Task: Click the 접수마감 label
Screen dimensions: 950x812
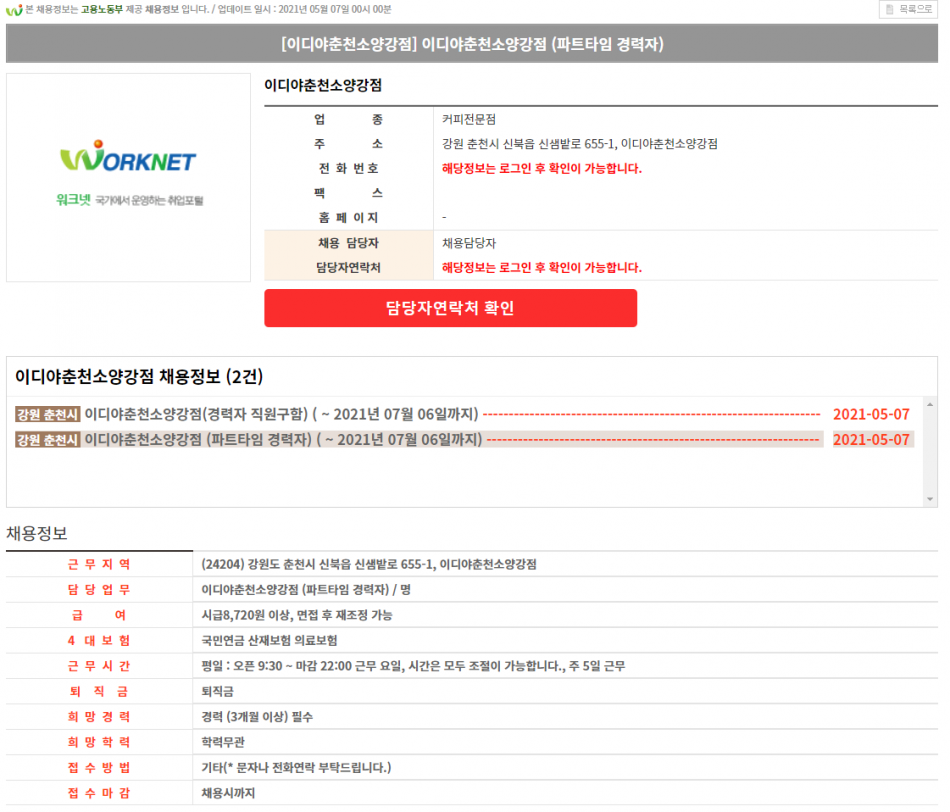Action: pyautogui.click(x=99, y=794)
